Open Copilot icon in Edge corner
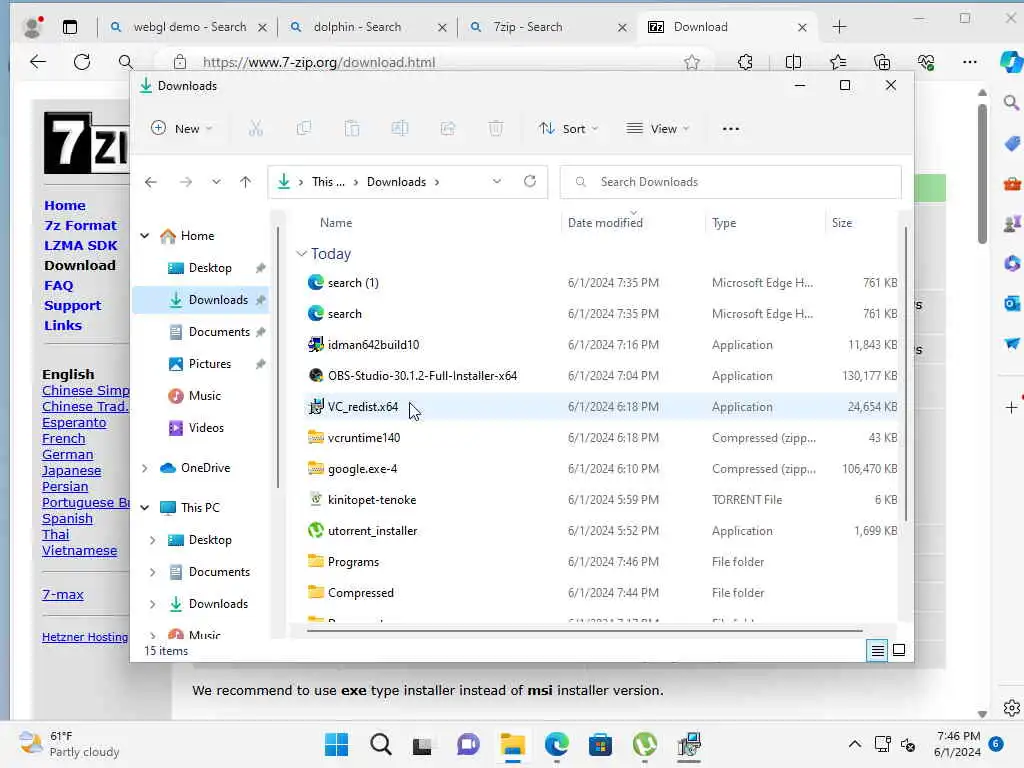The height and width of the screenshot is (768, 1024). 1011,62
